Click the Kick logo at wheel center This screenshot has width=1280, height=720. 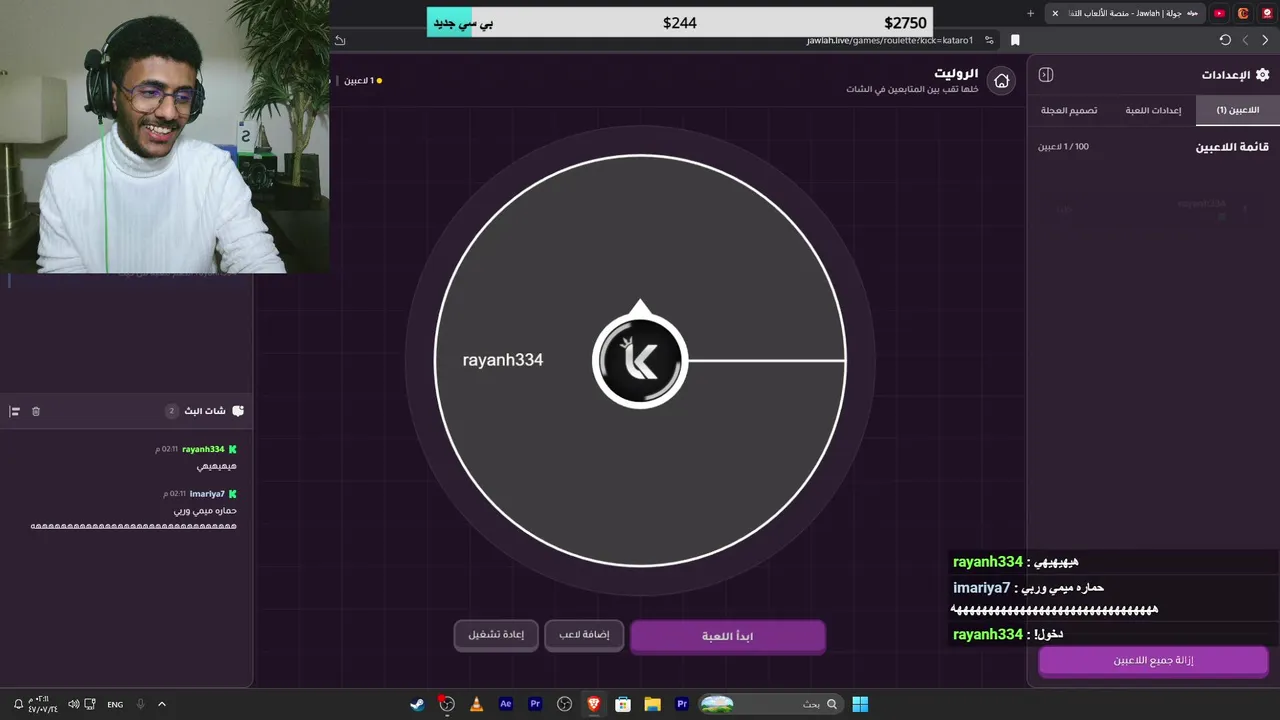(640, 361)
